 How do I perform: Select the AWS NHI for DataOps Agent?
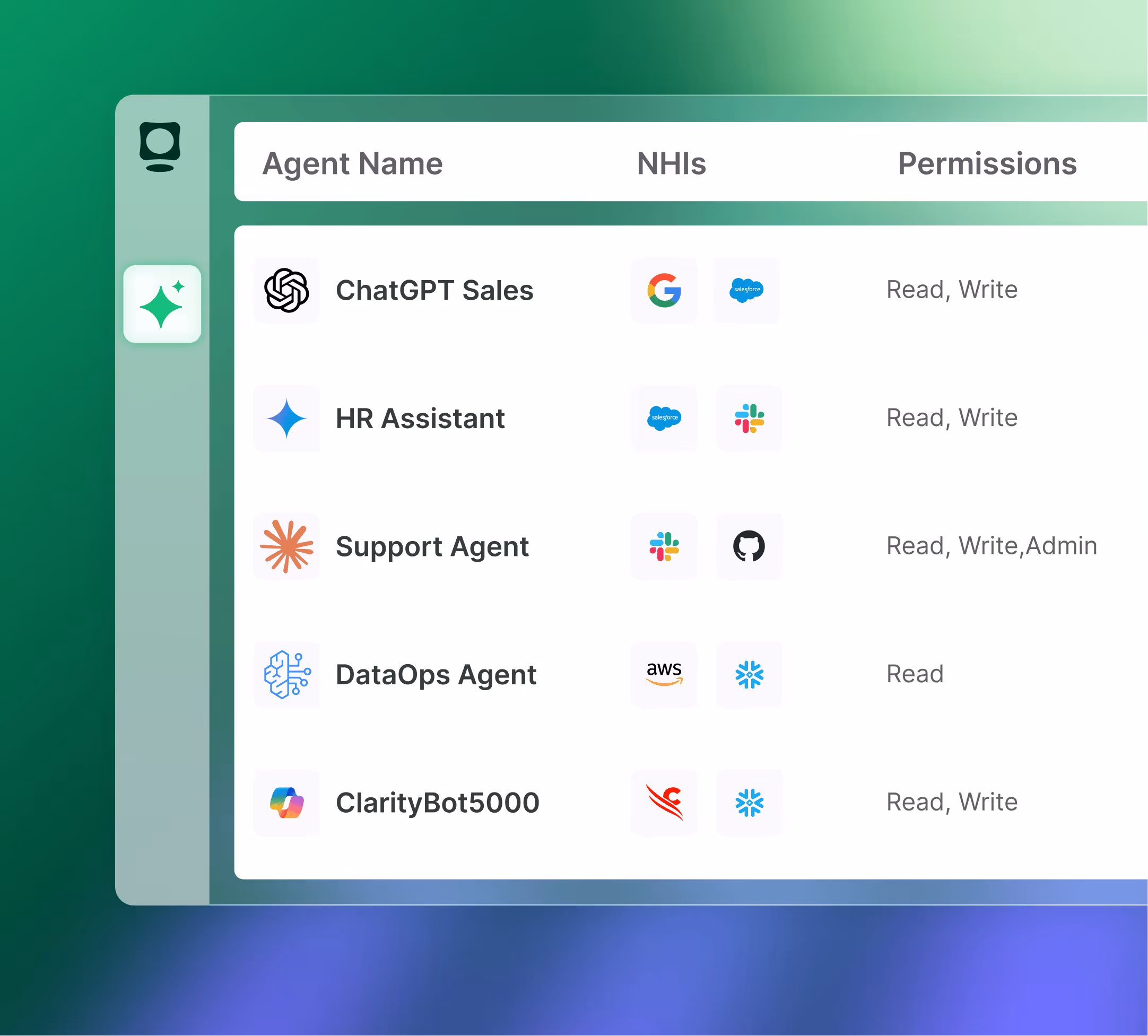click(x=664, y=675)
